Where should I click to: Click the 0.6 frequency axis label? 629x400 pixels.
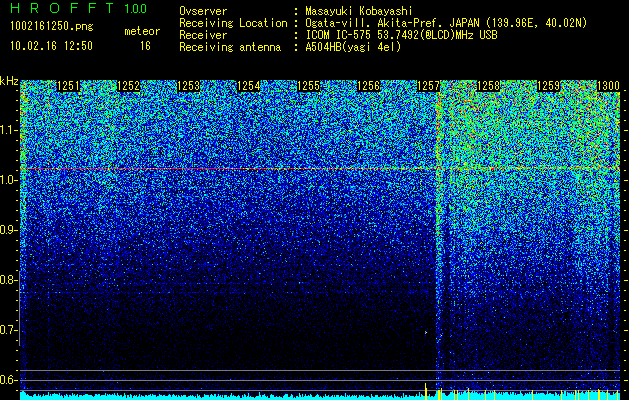(8, 380)
